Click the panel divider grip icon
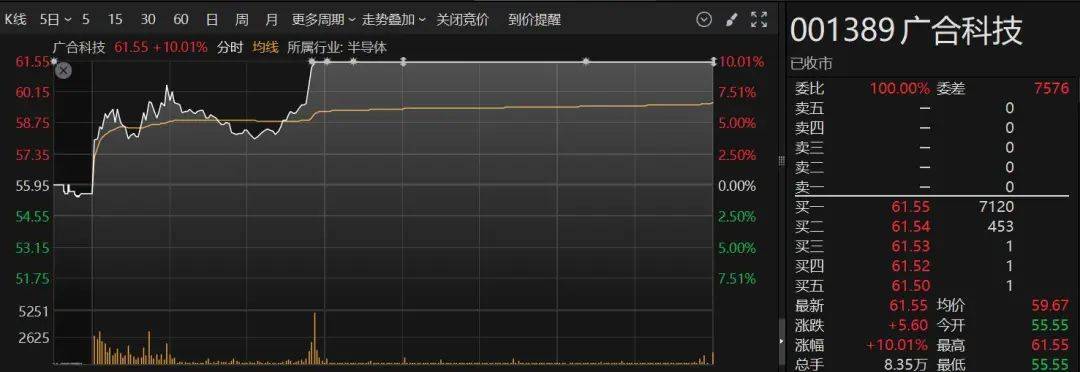This screenshot has width=1080, height=372. pyautogui.click(x=781, y=161)
